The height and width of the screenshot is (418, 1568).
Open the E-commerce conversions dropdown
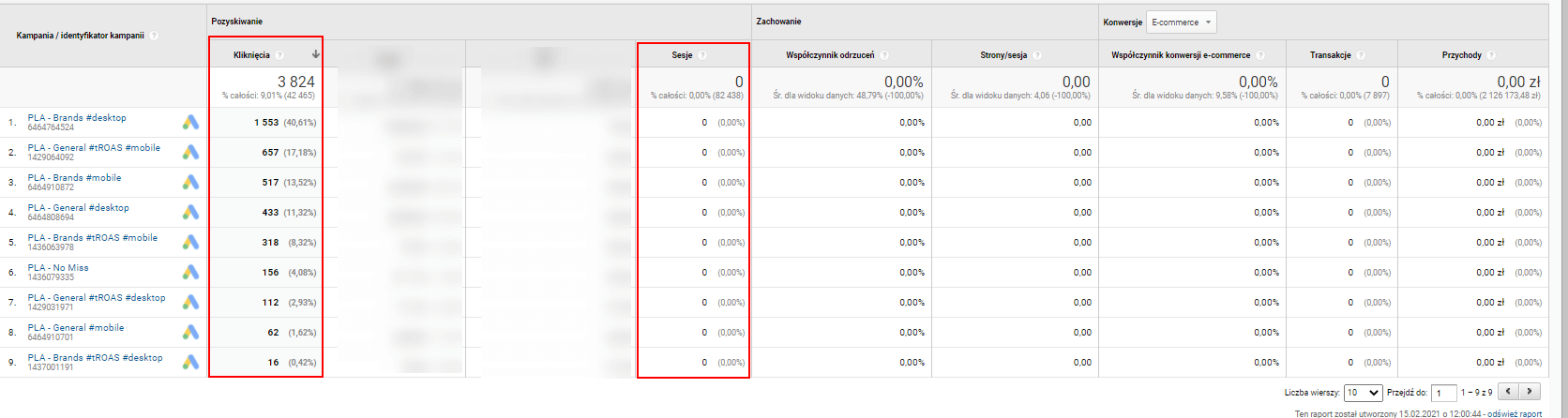pos(1183,22)
